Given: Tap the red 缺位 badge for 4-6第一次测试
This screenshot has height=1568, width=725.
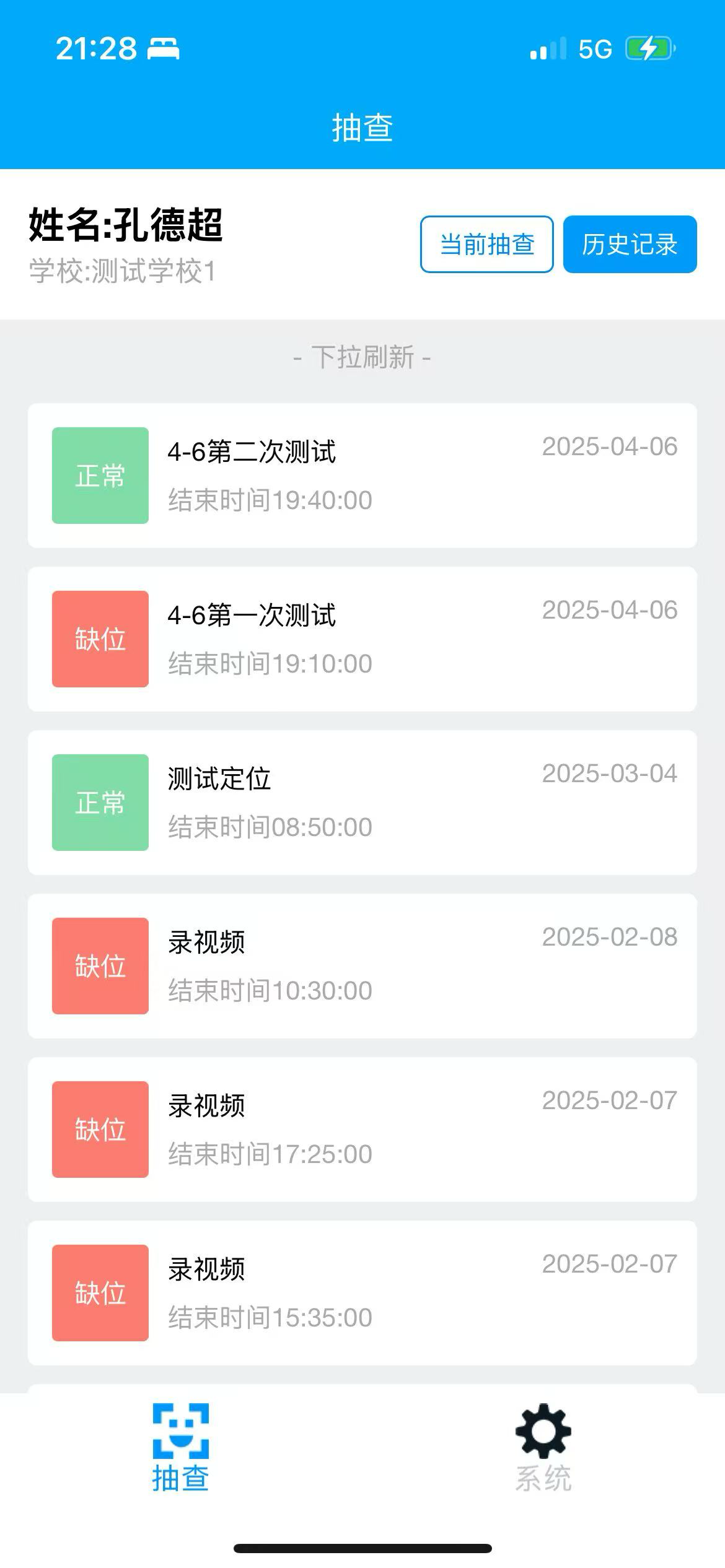Looking at the screenshot, I should click(100, 639).
